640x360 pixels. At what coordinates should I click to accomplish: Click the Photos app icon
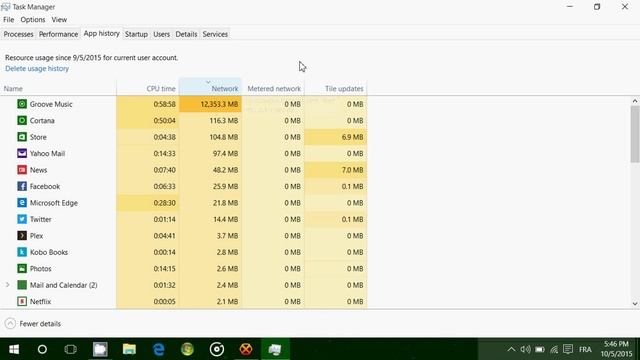(x=22, y=269)
